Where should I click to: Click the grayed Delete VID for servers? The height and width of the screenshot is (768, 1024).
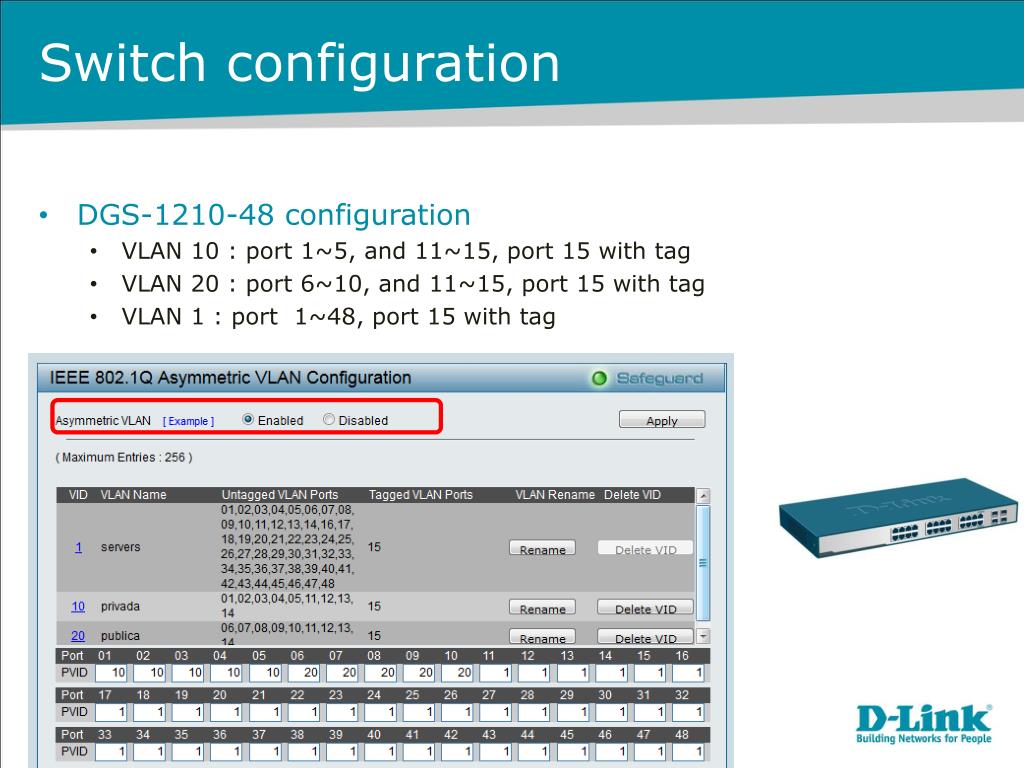click(x=645, y=549)
